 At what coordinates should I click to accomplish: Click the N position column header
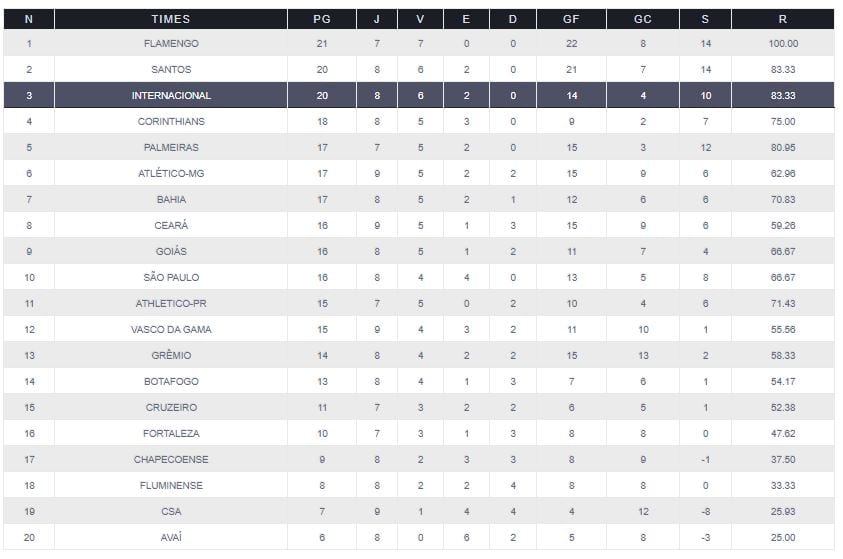tap(28, 19)
